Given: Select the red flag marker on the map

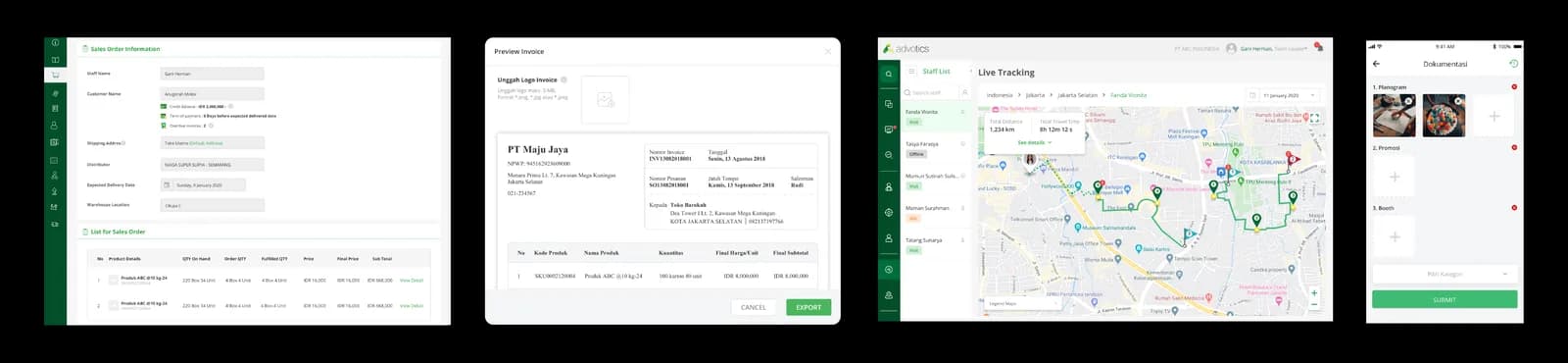Looking at the screenshot, I should (x=1293, y=159).
